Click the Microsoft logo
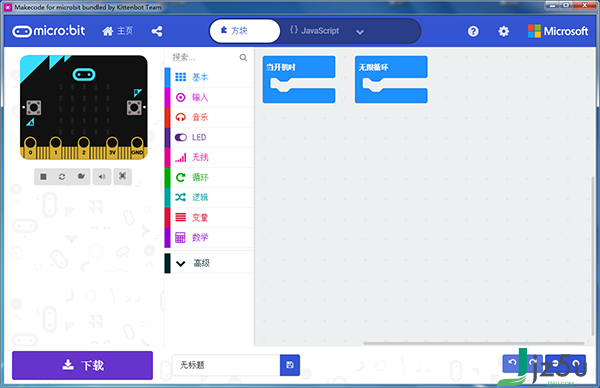600x388 pixels. coord(558,31)
